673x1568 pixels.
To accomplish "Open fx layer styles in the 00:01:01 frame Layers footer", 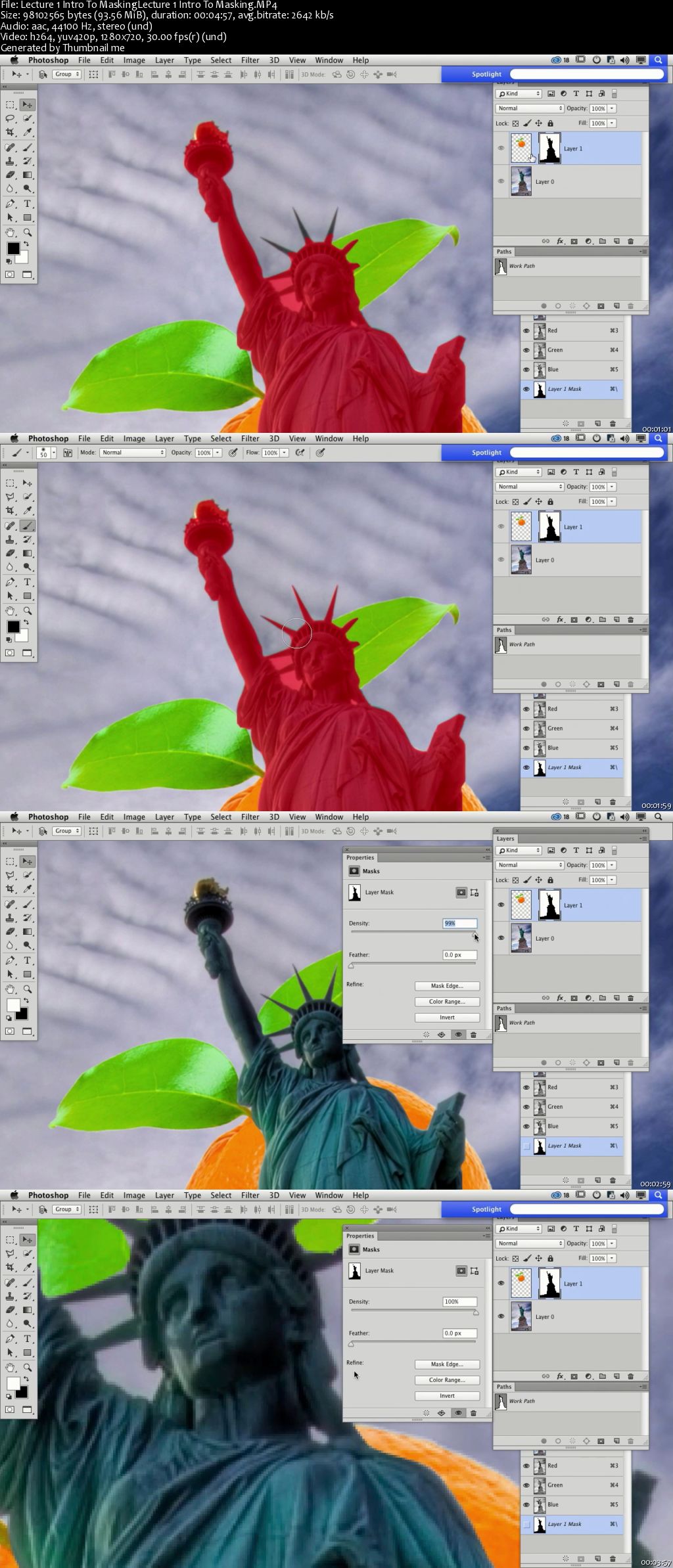I will pos(560,241).
